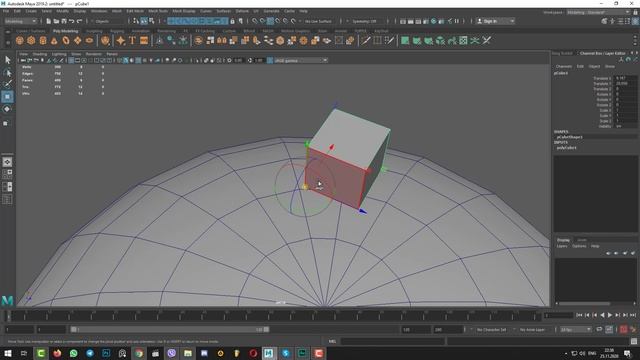Open the No Character Set dropdown
The image size is (640, 360).
[493, 329]
